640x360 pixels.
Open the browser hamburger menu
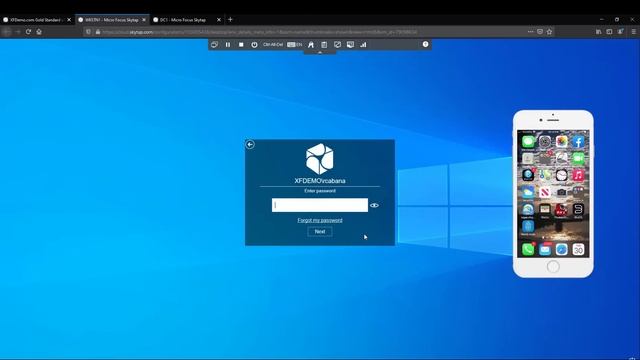pos(633,31)
